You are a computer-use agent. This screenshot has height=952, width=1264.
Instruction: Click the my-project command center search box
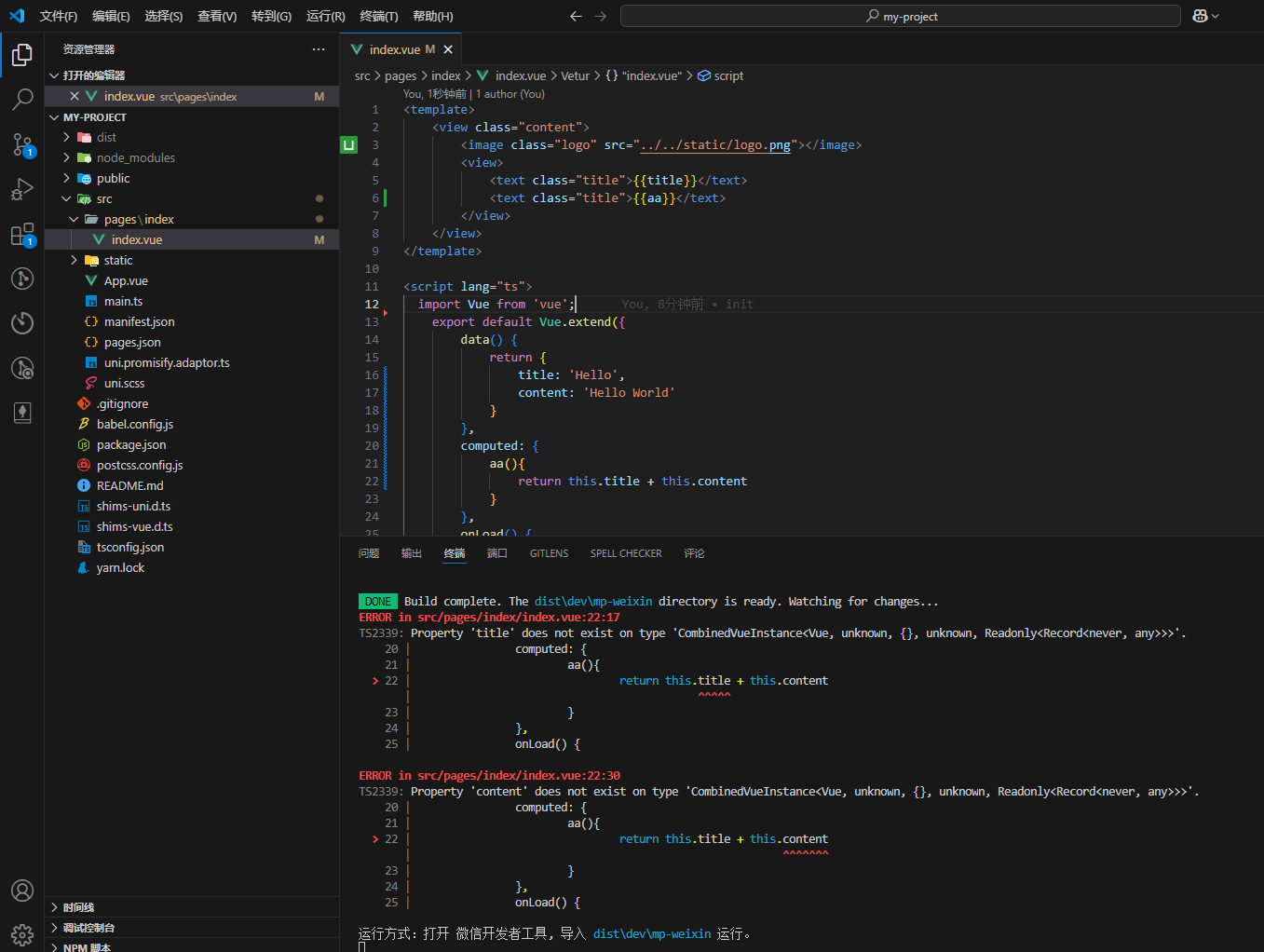coord(900,16)
